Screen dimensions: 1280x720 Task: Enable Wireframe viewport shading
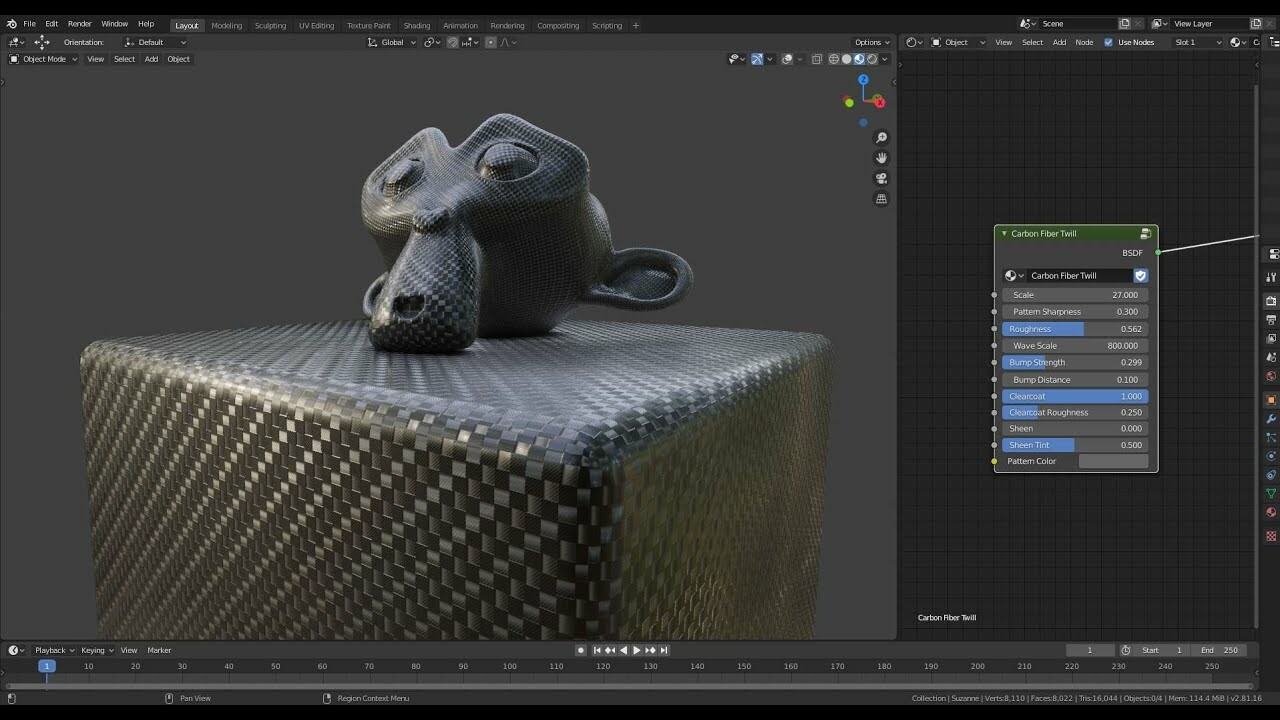[834, 59]
